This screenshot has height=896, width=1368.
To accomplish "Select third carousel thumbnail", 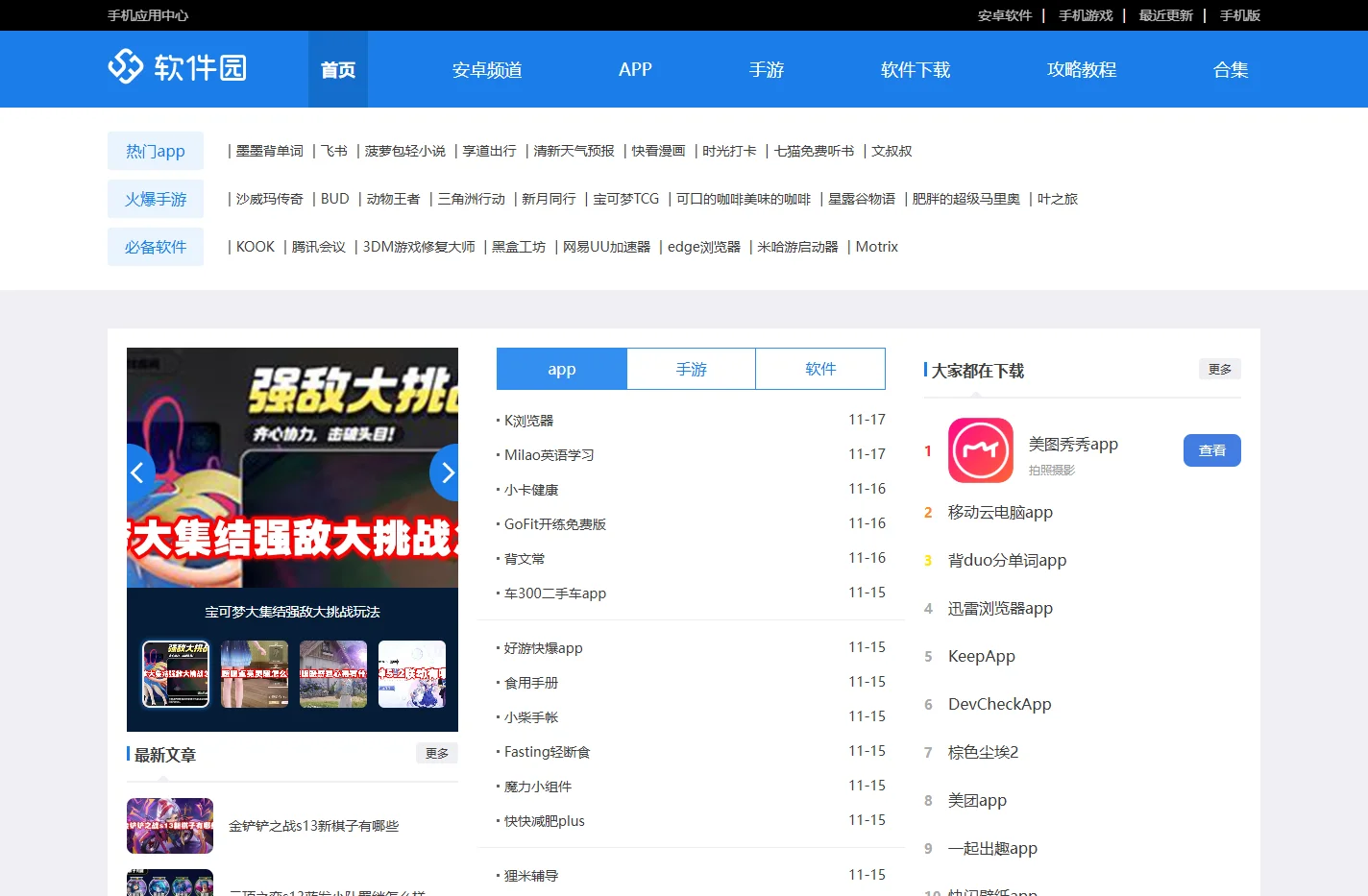I will (x=333, y=674).
